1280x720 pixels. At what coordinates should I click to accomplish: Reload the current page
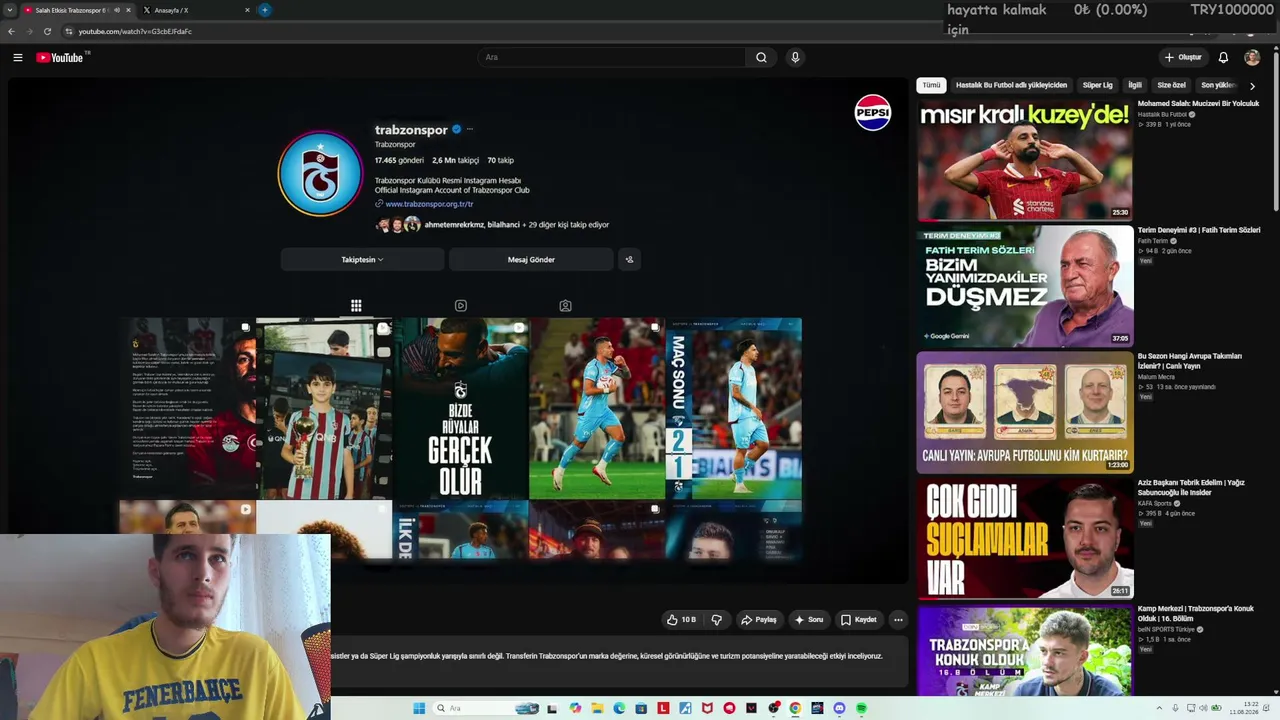coord(47,31)
